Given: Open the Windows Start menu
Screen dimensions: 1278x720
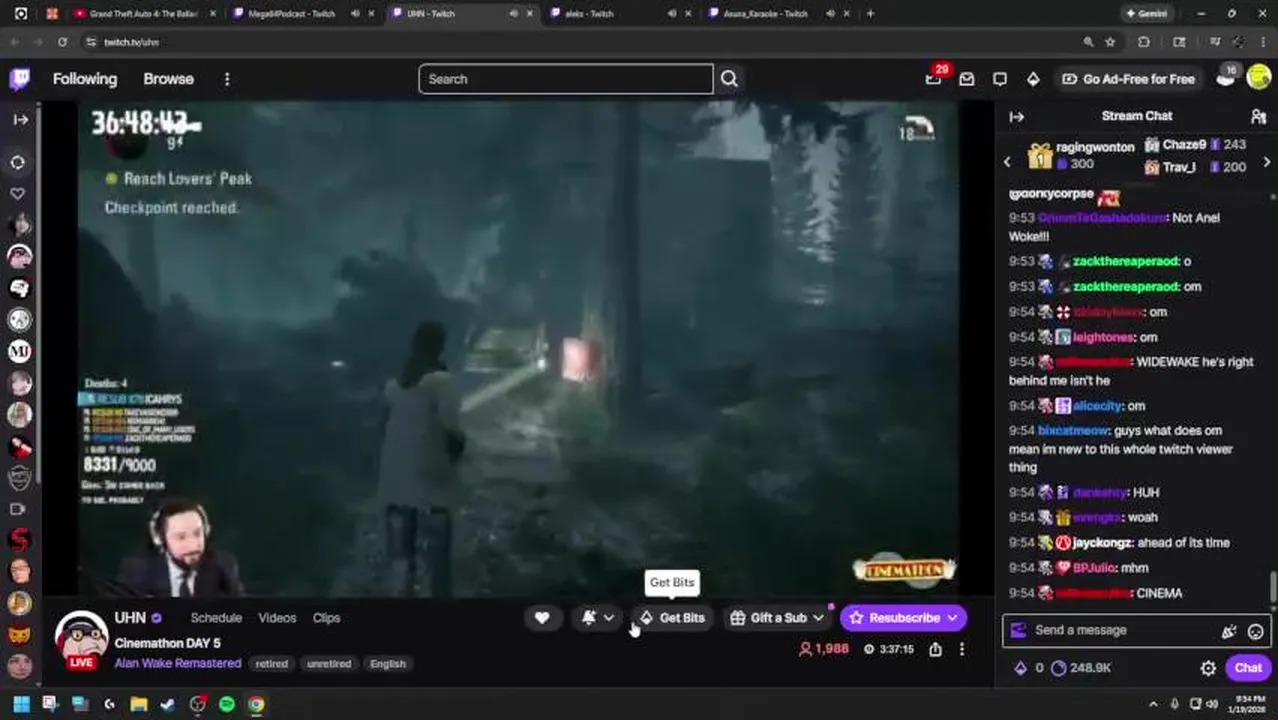Looking at the screenshot, I should tap(21, 704).
